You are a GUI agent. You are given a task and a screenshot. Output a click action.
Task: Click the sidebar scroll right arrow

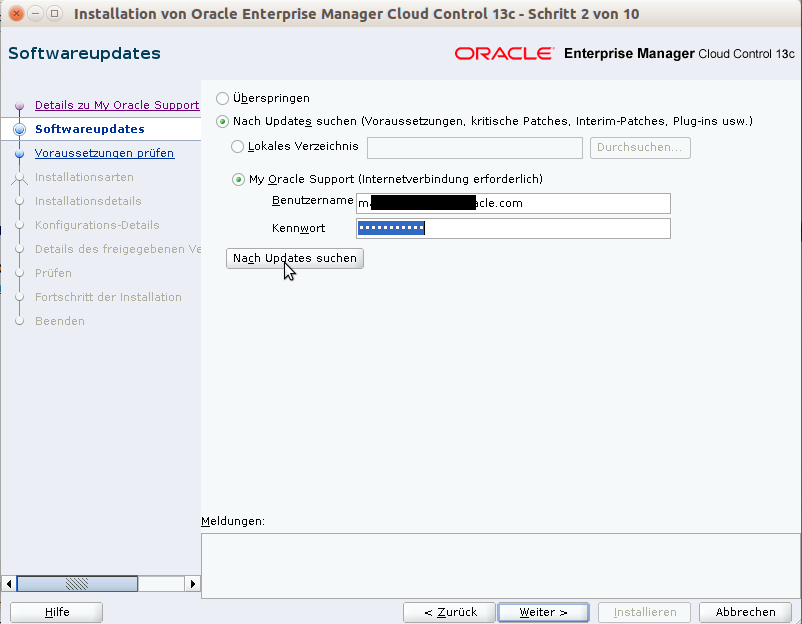(192, 584)
